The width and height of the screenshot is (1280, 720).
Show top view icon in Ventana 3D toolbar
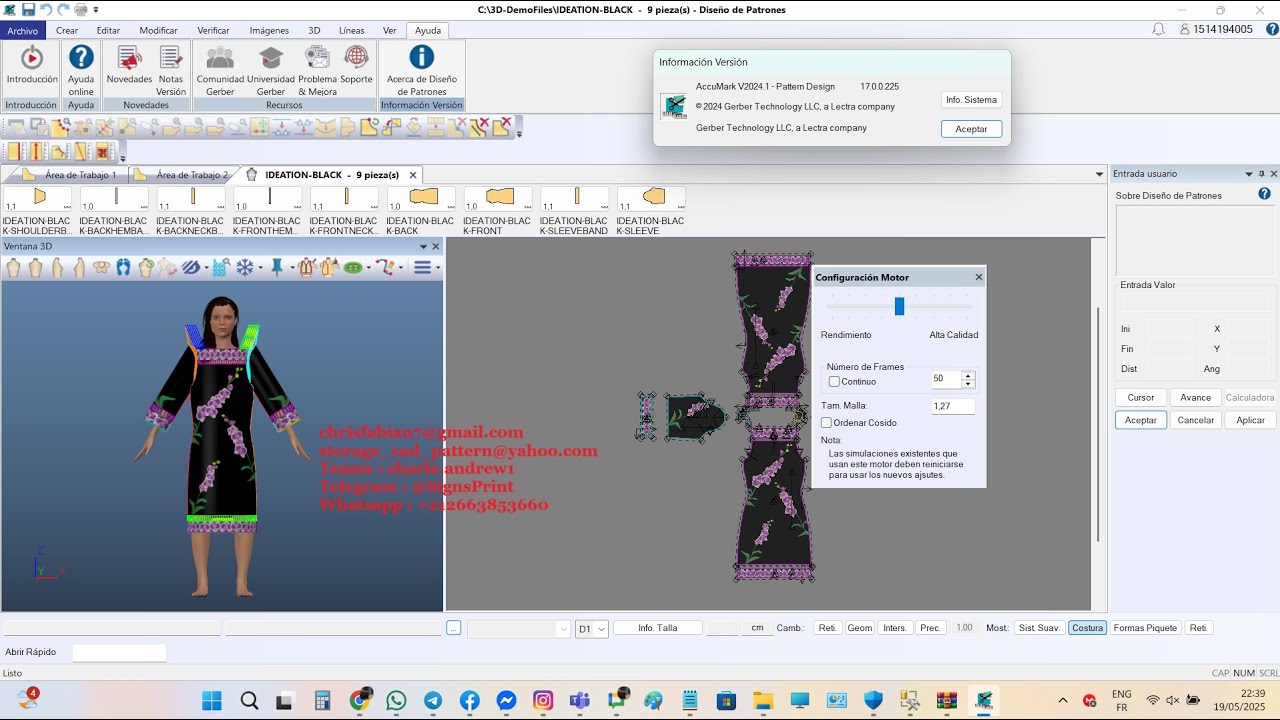tap(101, 268)
